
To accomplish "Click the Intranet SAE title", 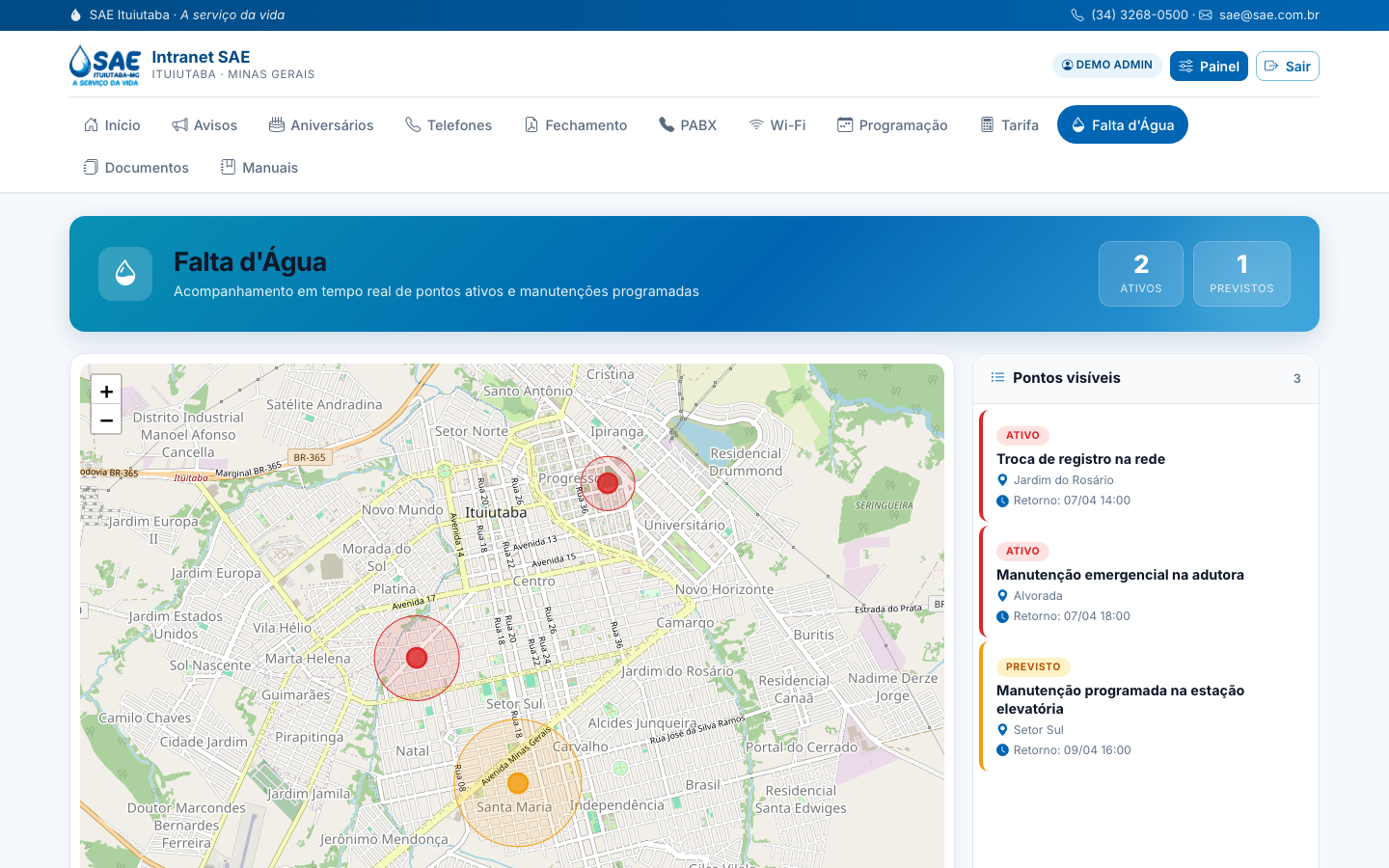I will (x=201, y=57).
